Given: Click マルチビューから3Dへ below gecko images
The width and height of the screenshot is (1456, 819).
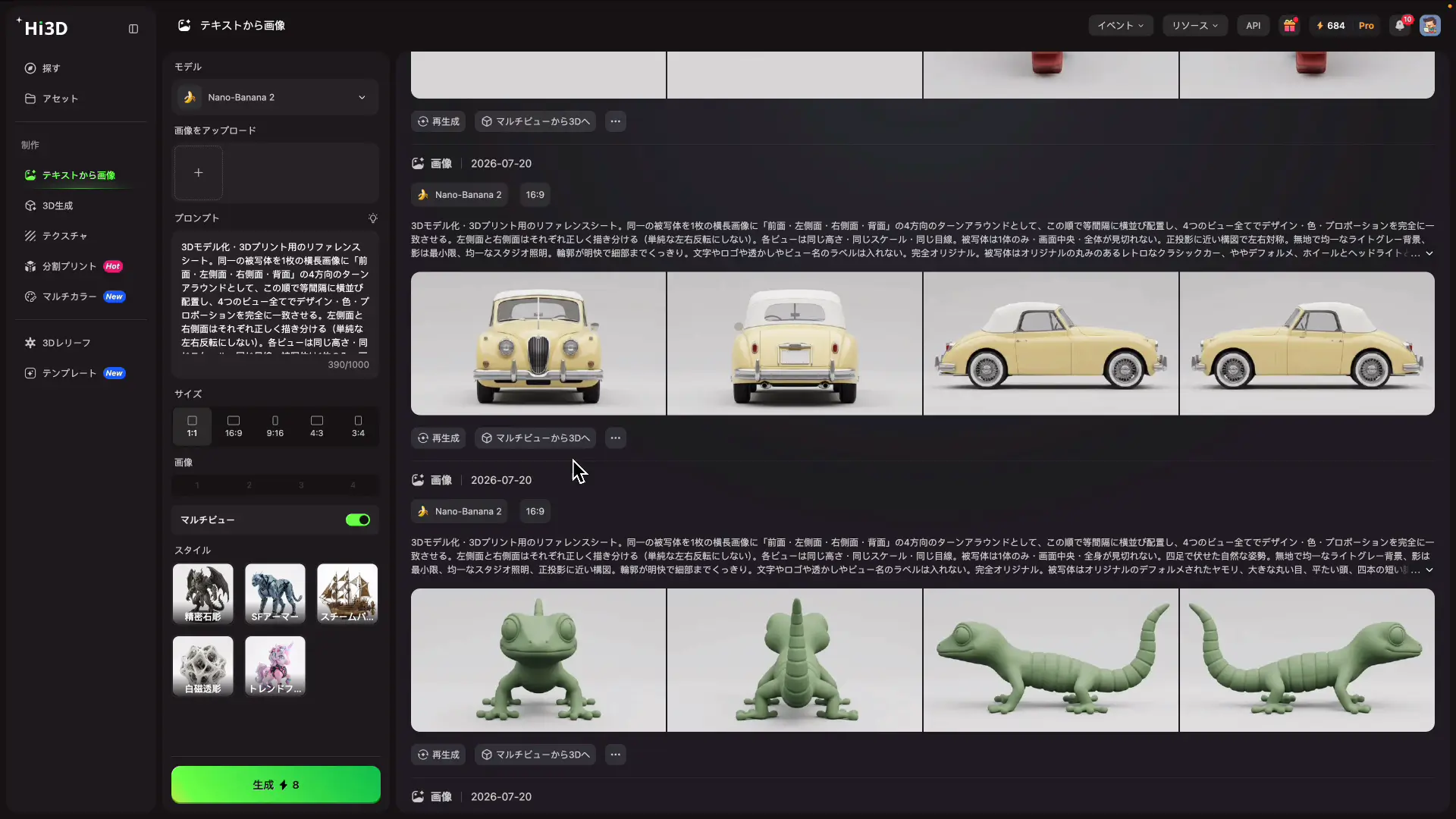Looking at the screenshot, I should [x=535, y=755].
